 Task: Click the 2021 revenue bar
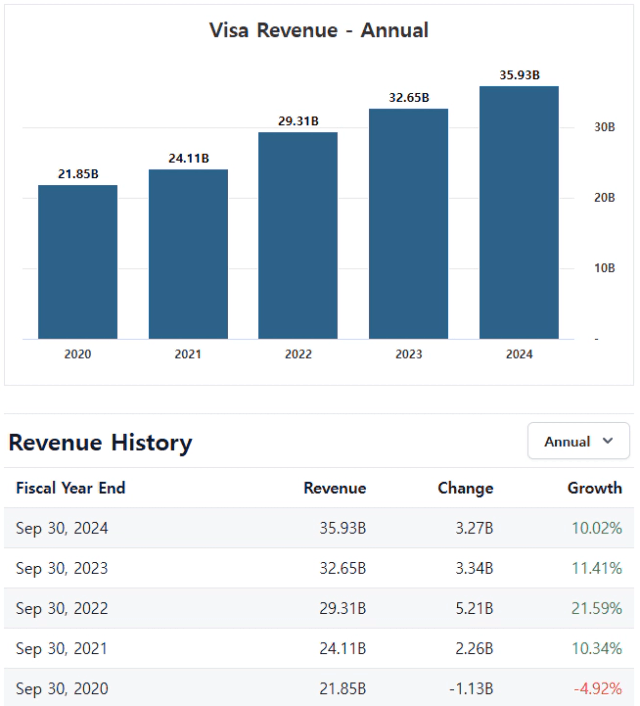click(188, 254)
